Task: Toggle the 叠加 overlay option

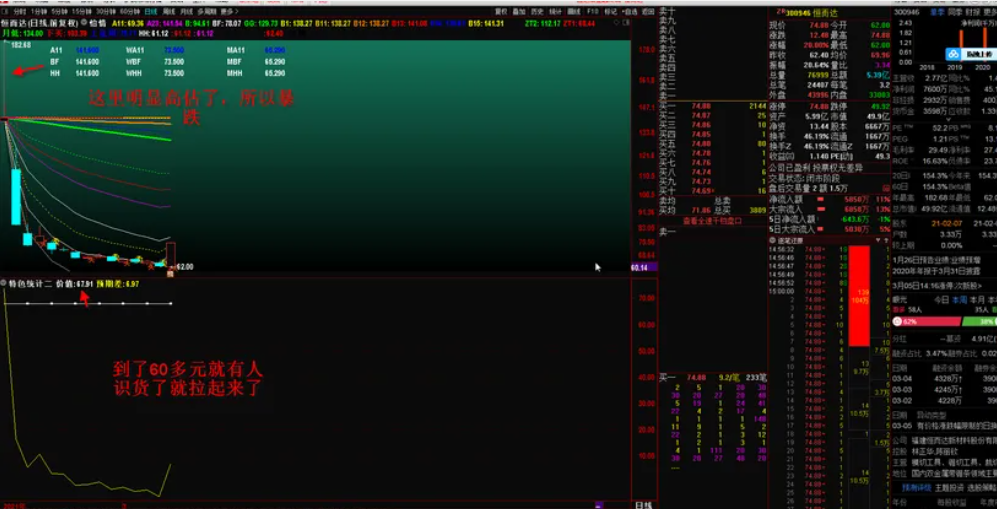Action: [519, 11]
